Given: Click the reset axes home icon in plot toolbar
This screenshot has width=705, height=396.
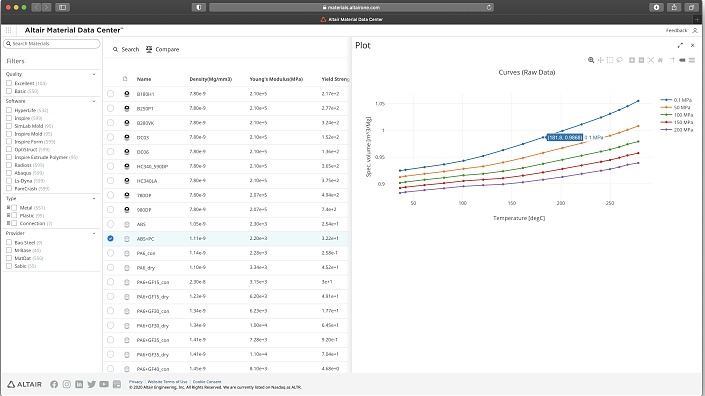Looking at the screenshot, I should click(x=660, y=60).
